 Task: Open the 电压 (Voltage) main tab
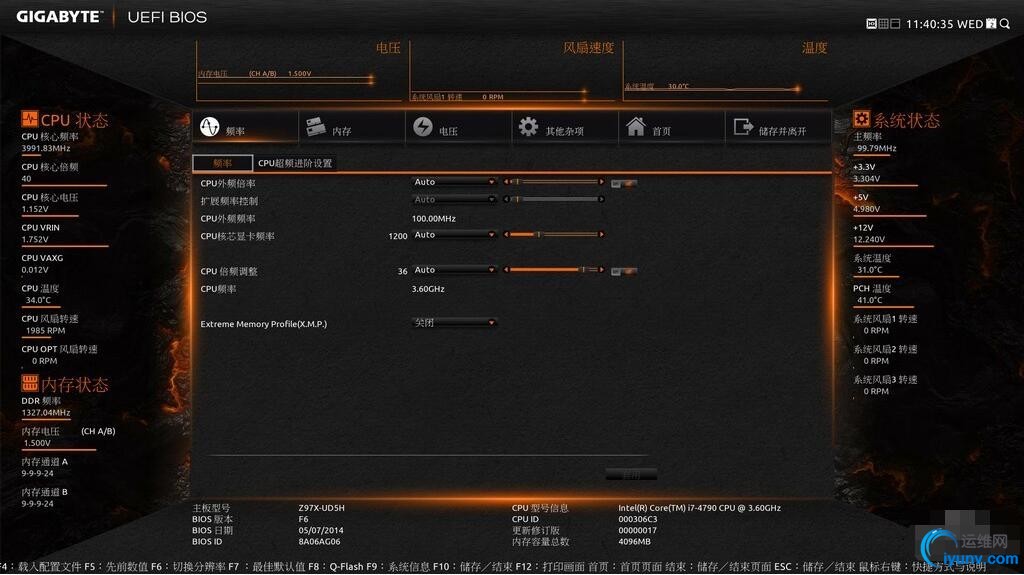click(458, 127)
